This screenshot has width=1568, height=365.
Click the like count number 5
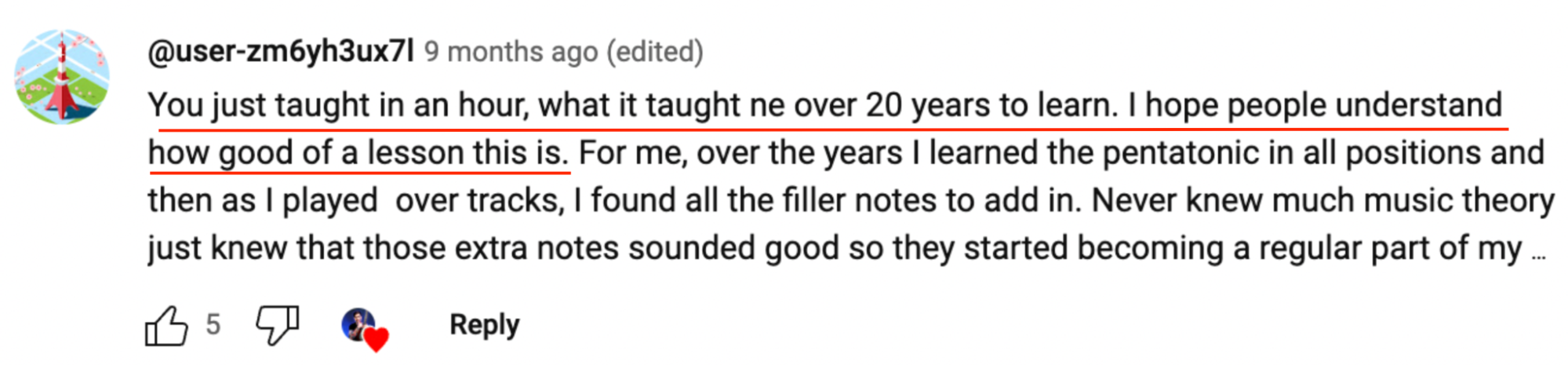click(x=213, y=324)
